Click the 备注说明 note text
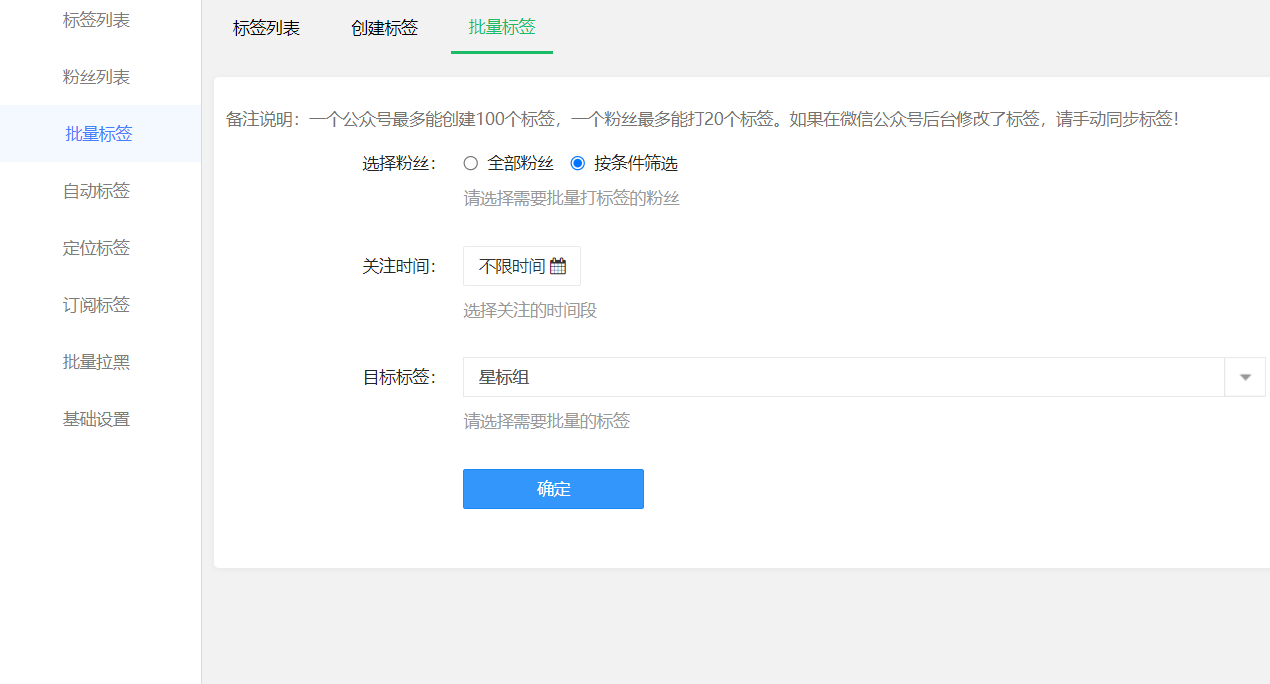The height and width of the screenshot is (684, 1270). [702, 119]
